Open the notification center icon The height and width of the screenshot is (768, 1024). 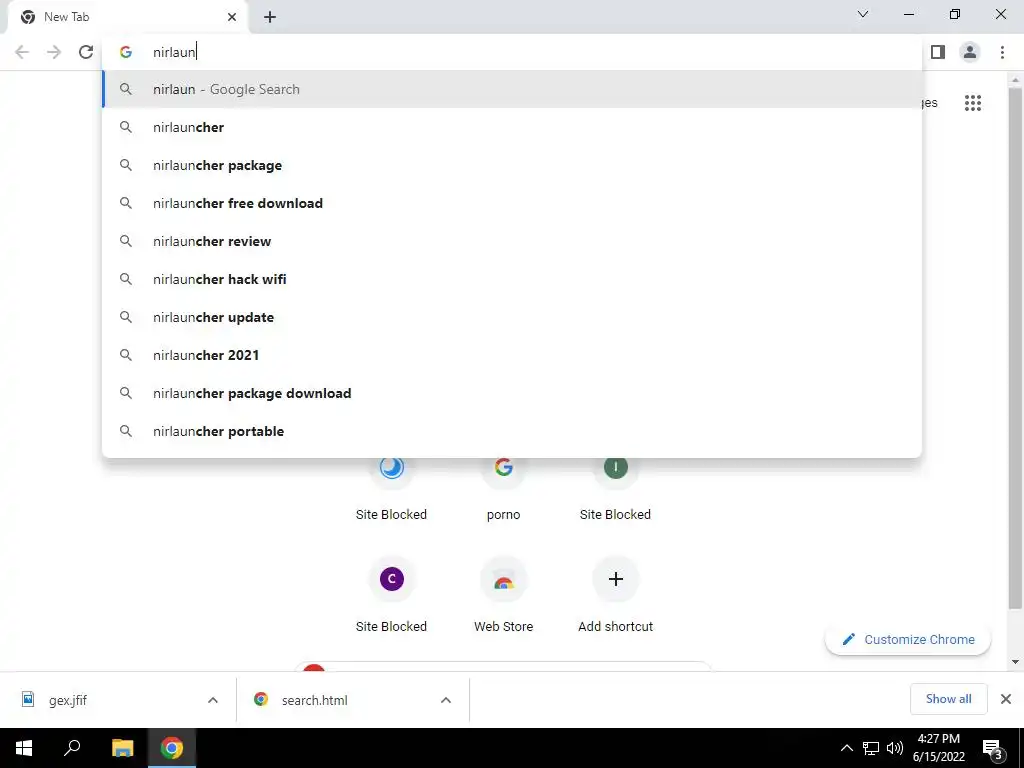pyautogui.click(x=993, y=748)
